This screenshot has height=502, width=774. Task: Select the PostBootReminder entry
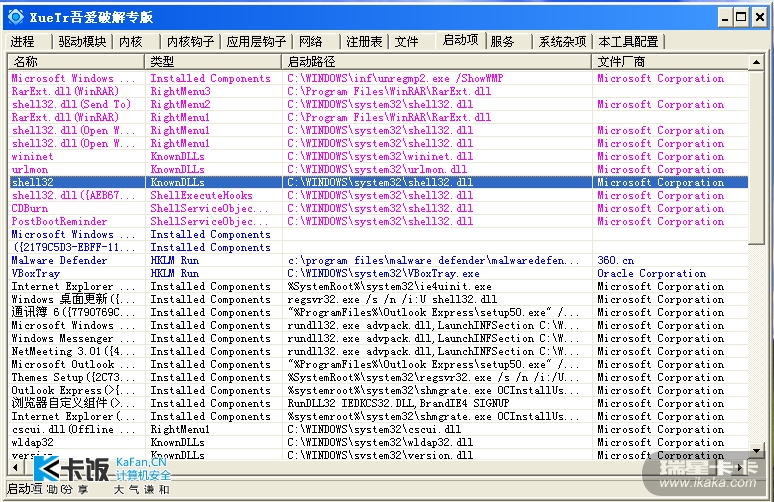click(x=378, y=221)
